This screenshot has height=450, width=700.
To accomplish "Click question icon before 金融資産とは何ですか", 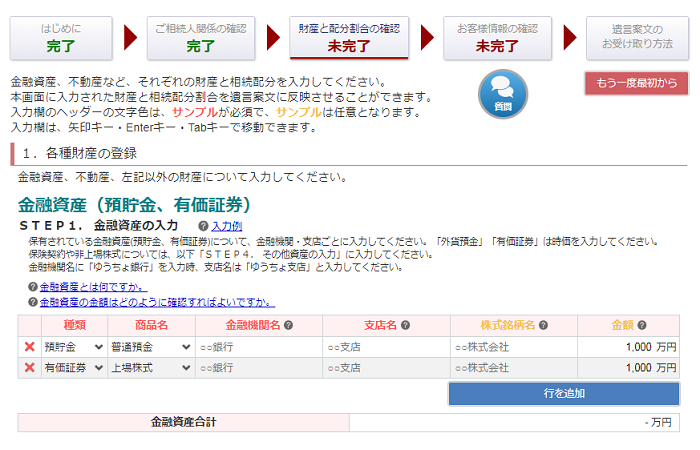I will click(33, 287).
